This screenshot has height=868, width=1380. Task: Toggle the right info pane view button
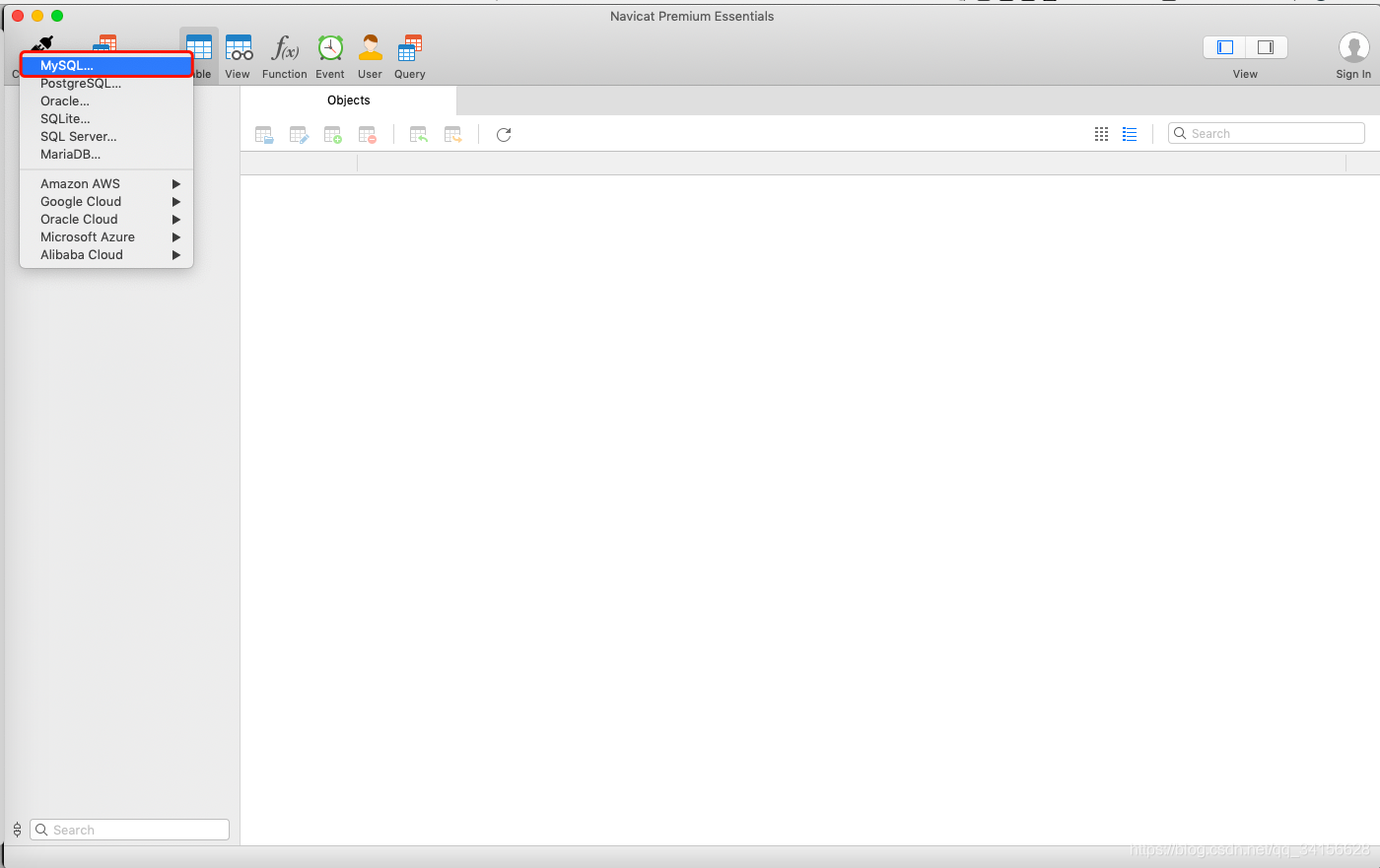tap(1267, 47)
